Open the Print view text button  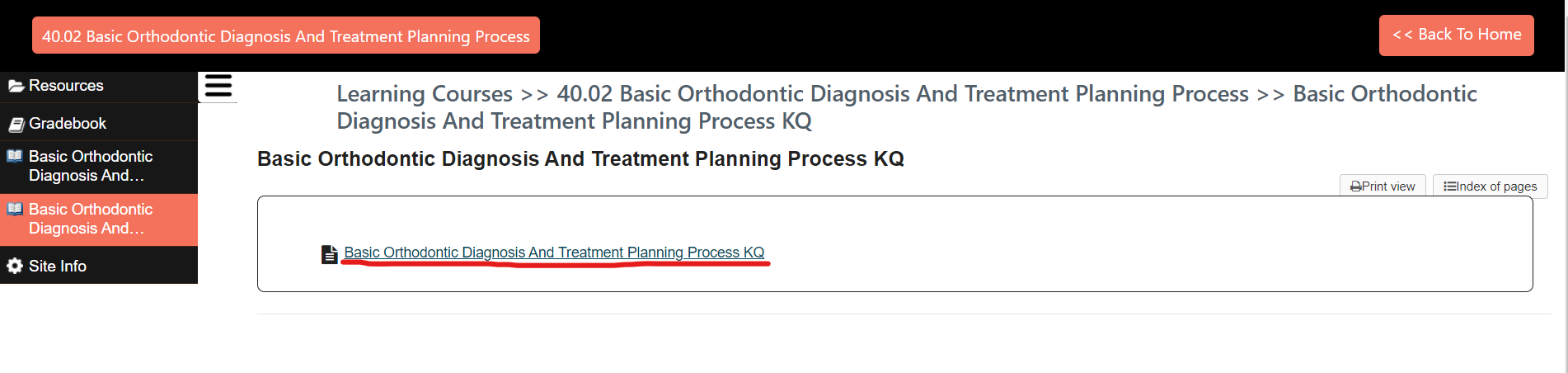pyautogui.click(x=1388, y=186)
